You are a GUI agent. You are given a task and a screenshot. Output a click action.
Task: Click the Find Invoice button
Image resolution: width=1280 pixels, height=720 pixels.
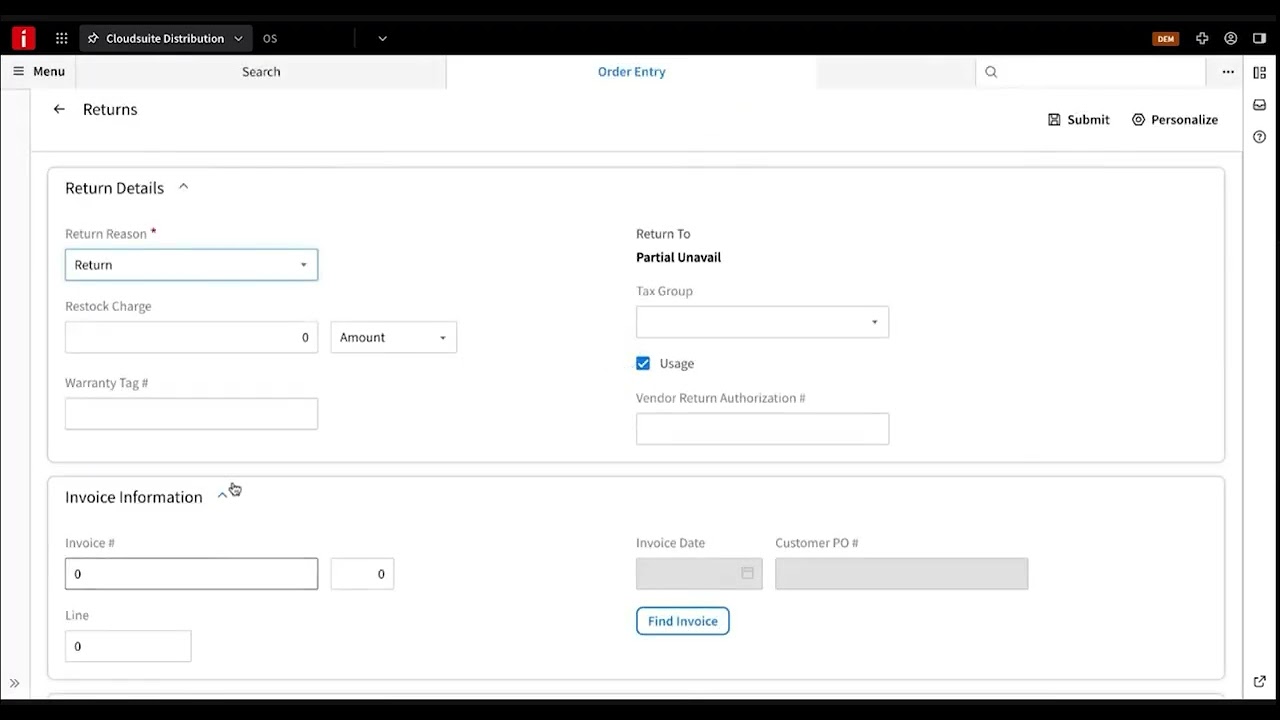[x=683, y=621]
